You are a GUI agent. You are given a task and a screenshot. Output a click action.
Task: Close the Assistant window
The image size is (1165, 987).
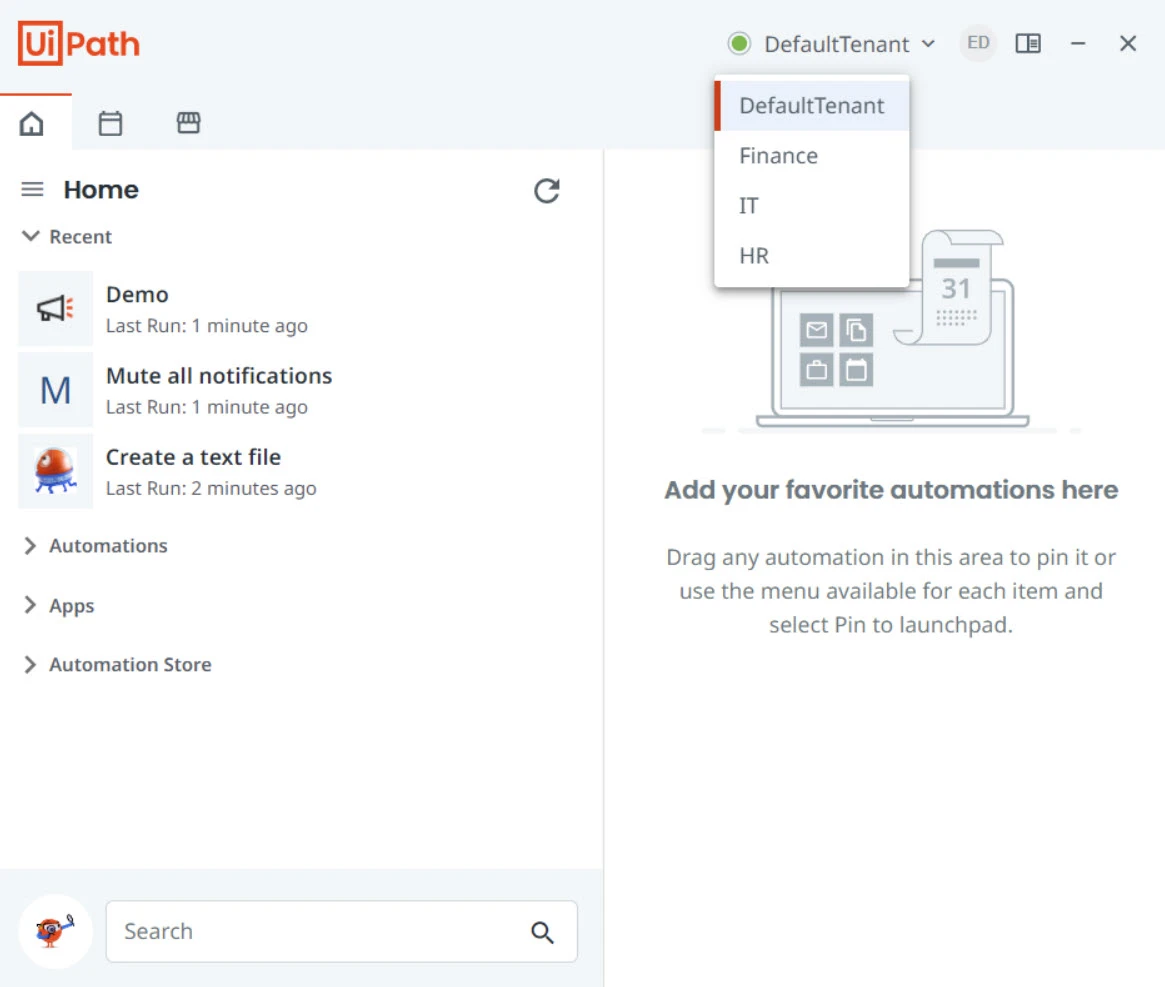click(1128, 44)
